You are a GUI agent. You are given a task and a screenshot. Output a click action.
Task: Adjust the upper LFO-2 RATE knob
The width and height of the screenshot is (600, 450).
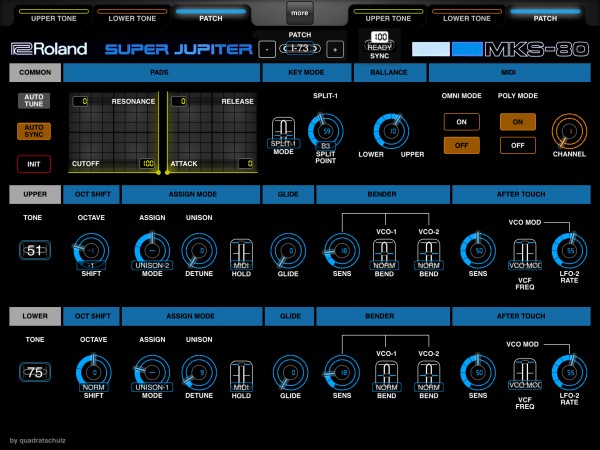569,251
